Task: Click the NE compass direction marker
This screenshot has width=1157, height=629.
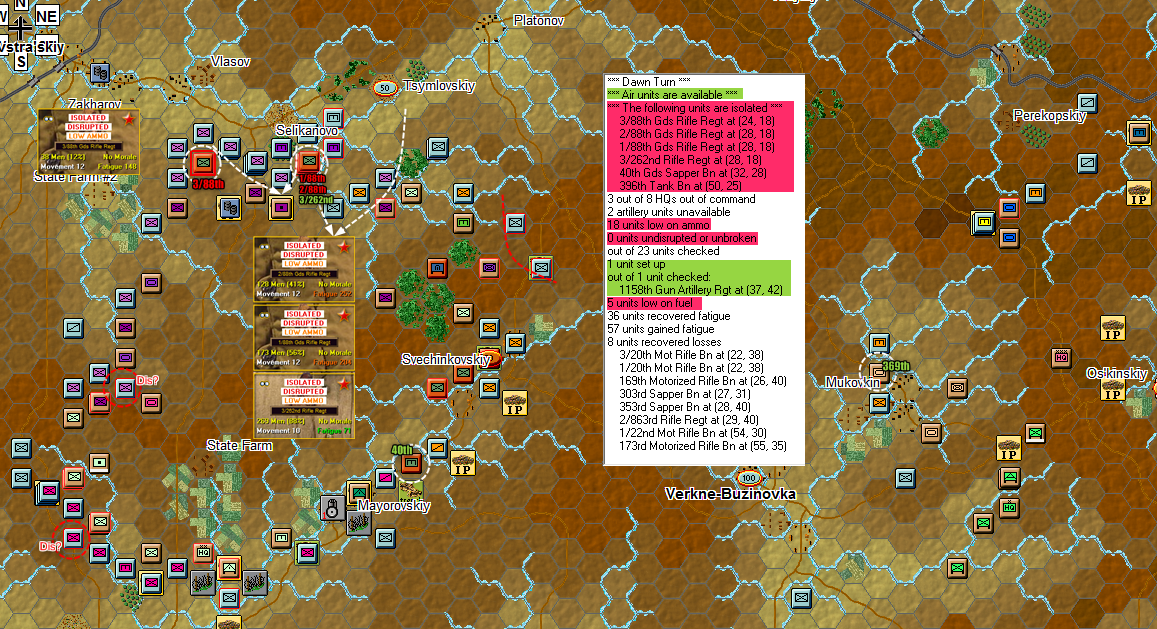Action: click(46, 16)
